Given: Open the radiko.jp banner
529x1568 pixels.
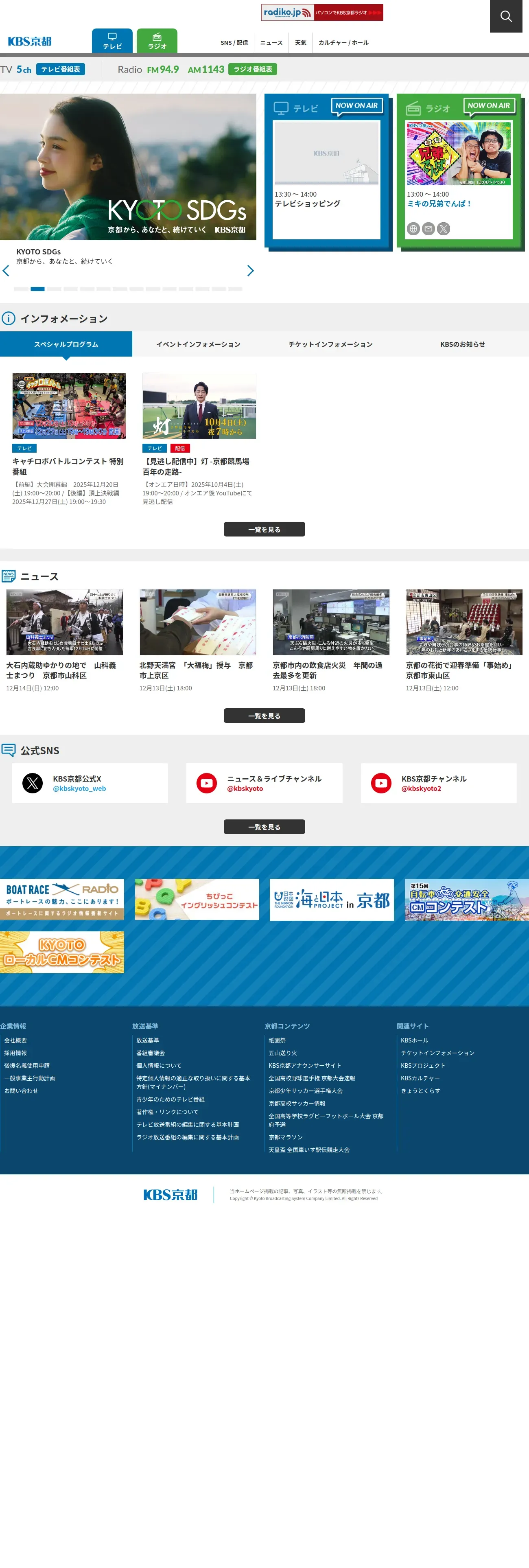Looking at the screenshot, I should (x=322, y=12).
